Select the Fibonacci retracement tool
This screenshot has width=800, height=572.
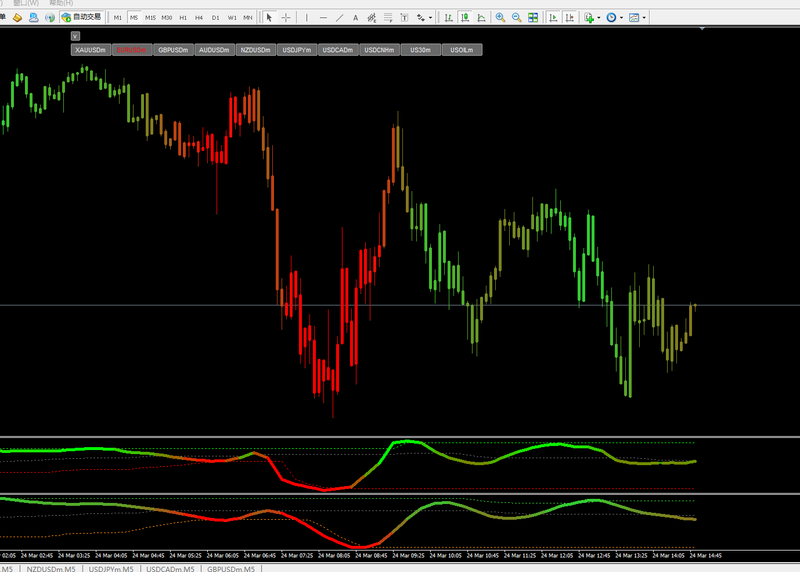[388, 18]
